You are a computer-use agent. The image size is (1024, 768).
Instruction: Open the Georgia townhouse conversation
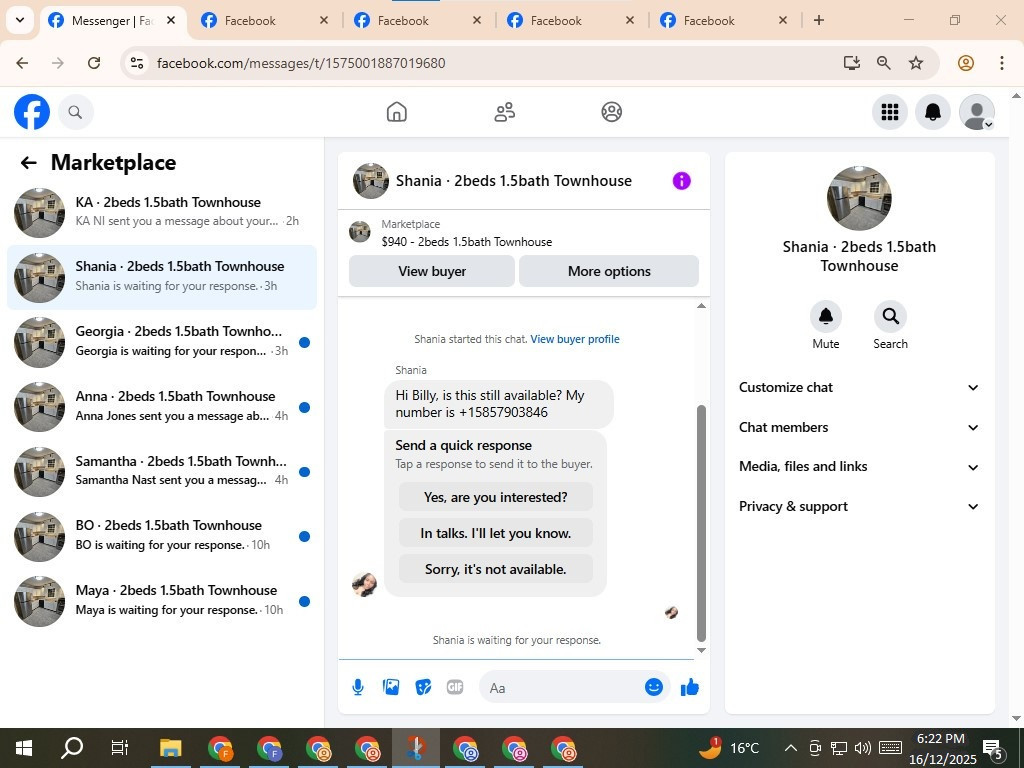point(162,342)
